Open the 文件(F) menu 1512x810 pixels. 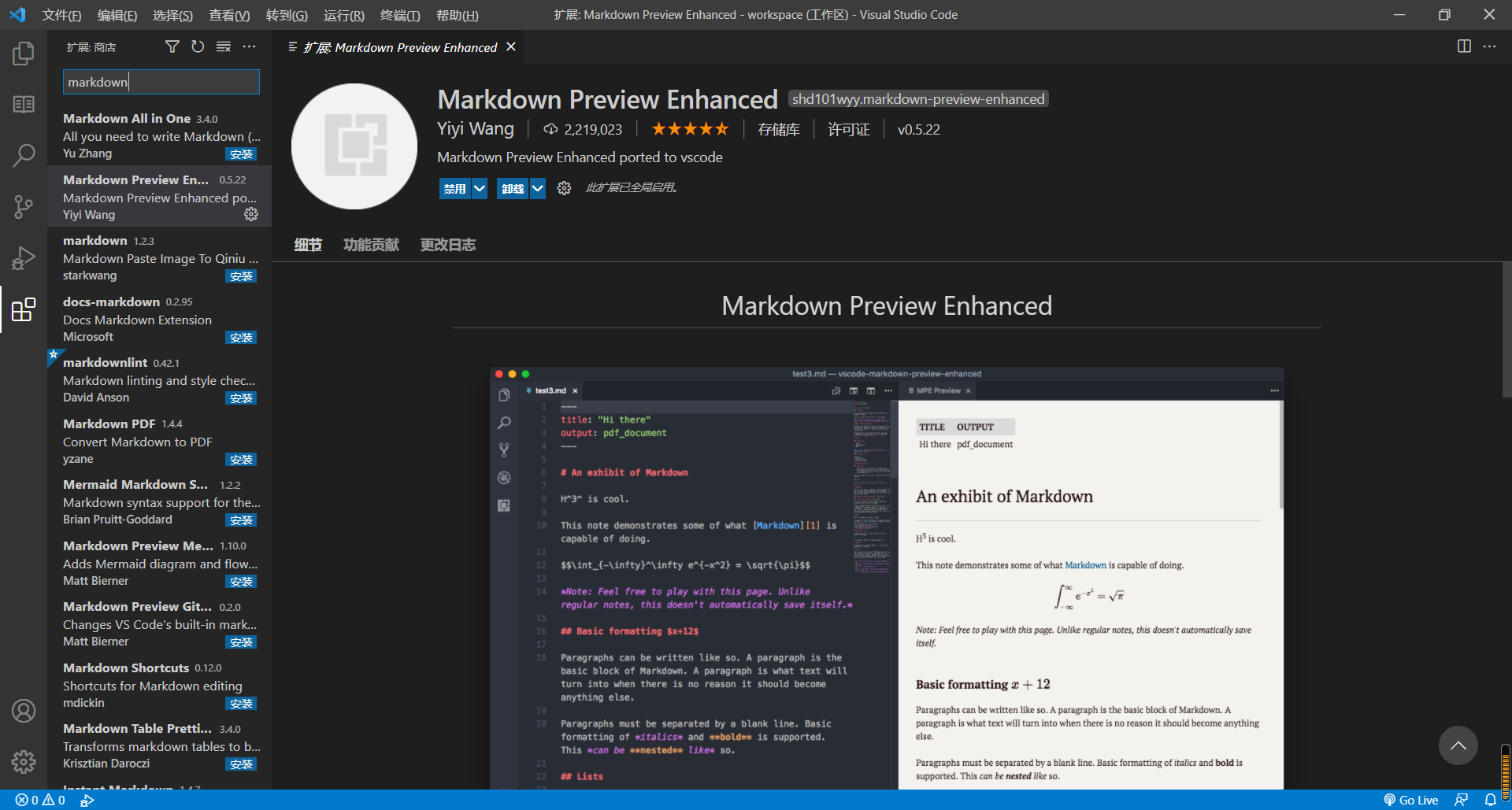pyautogui.click(x=61, y=15)
